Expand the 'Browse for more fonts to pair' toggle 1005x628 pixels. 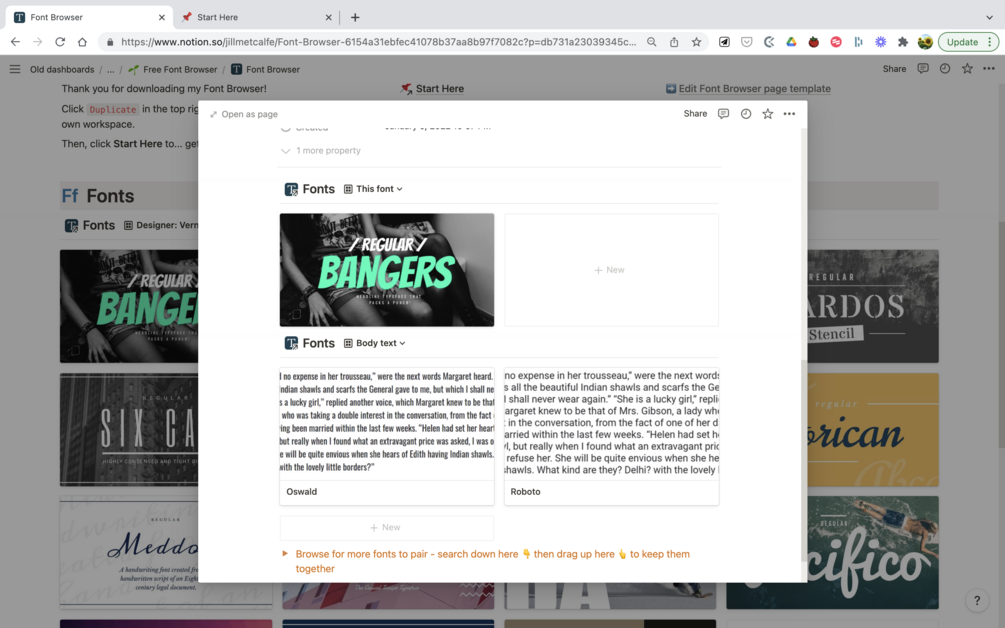coord(285,553)
